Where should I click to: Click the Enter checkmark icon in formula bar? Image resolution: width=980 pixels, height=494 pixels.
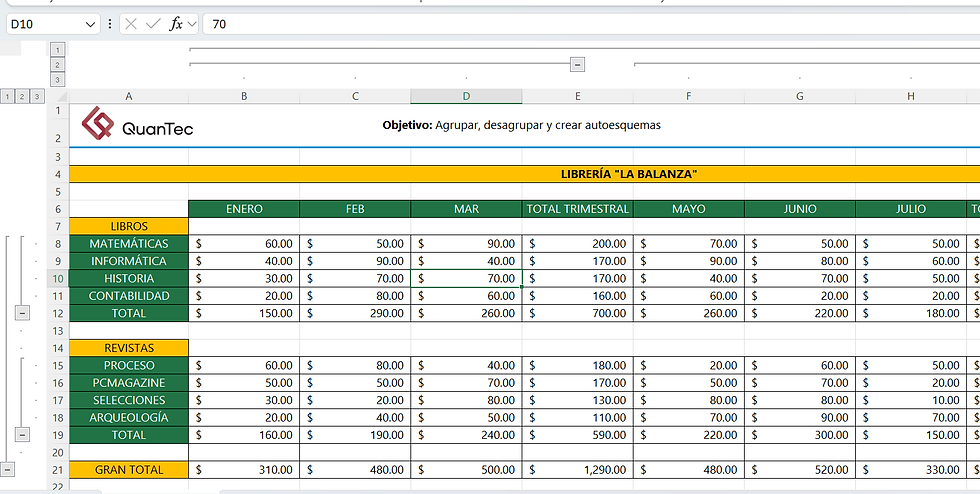152,24
